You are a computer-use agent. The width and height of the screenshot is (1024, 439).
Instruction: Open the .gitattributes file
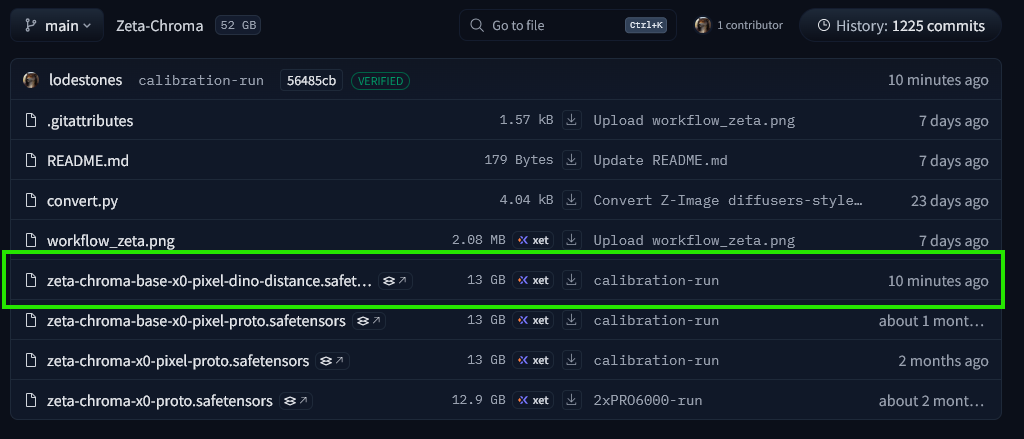coord(90,121)
